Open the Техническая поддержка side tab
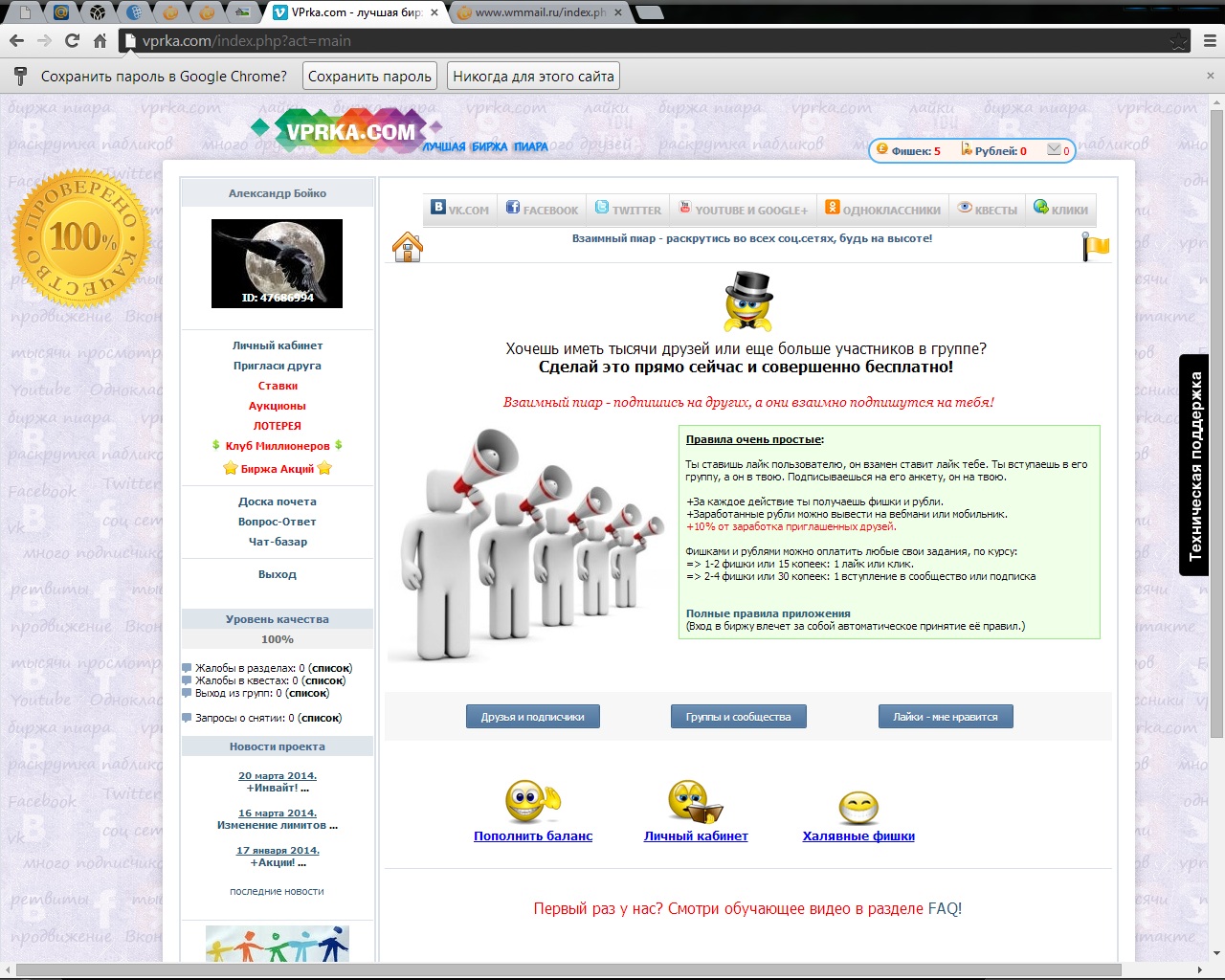This screenshot has width=1225, height=980. click(1194, 466)
